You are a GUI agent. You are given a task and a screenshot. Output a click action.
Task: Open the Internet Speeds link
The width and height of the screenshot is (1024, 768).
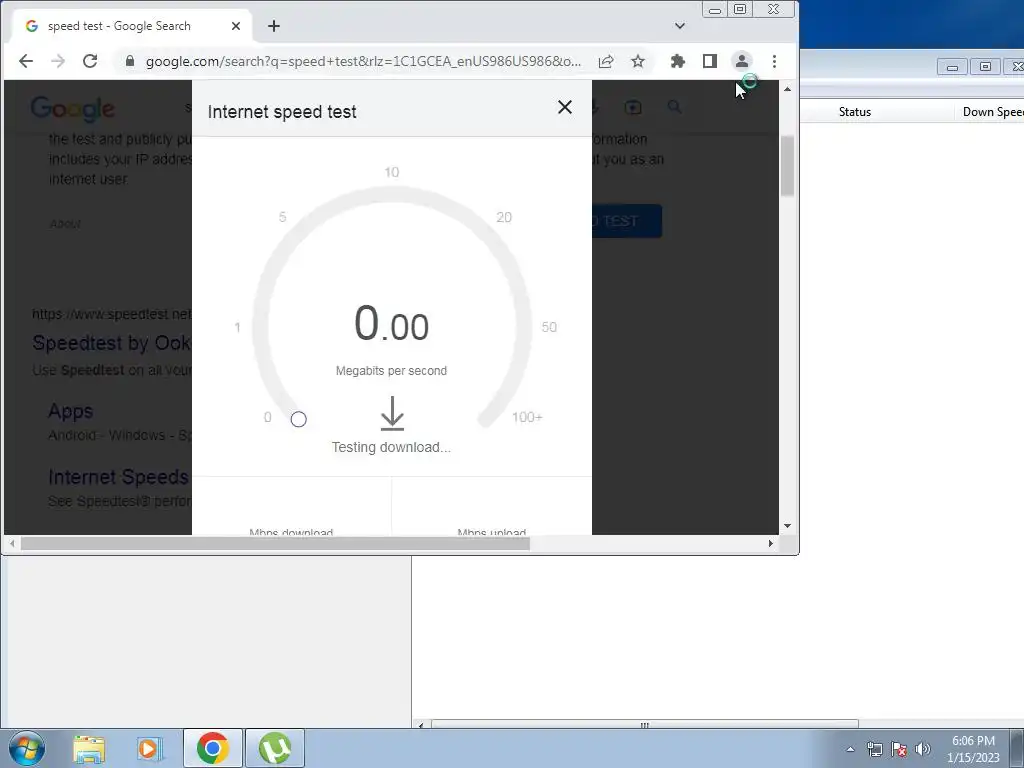(x=118, y=477)
